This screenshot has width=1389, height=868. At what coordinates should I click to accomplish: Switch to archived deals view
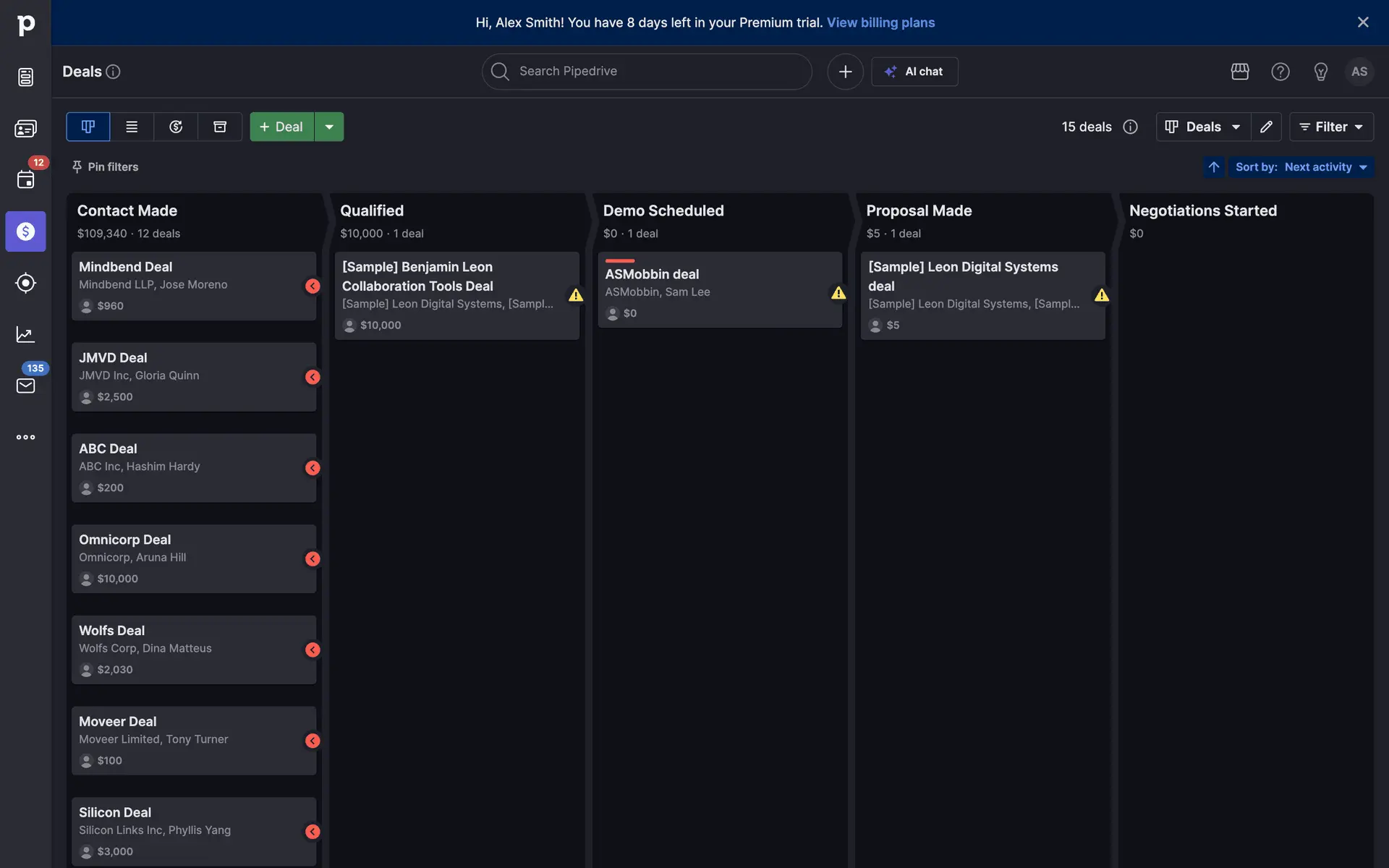tap(220, 127)
